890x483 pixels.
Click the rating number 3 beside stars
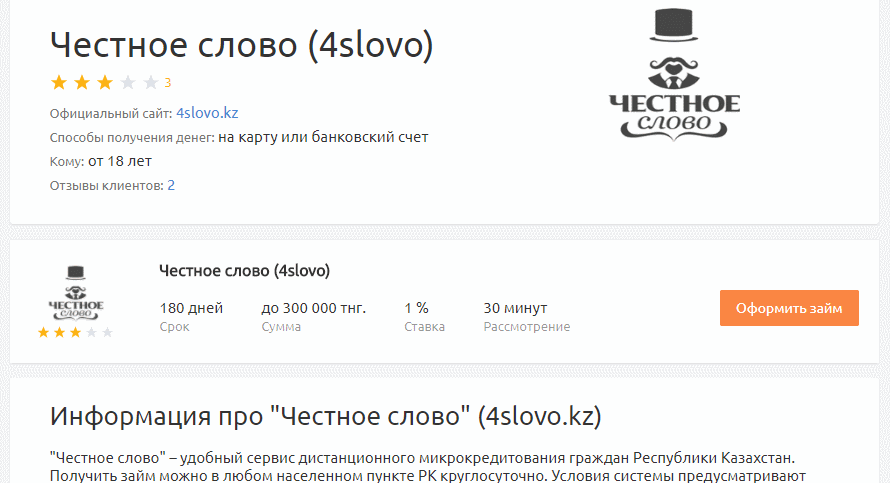click(x=168, y=83)
